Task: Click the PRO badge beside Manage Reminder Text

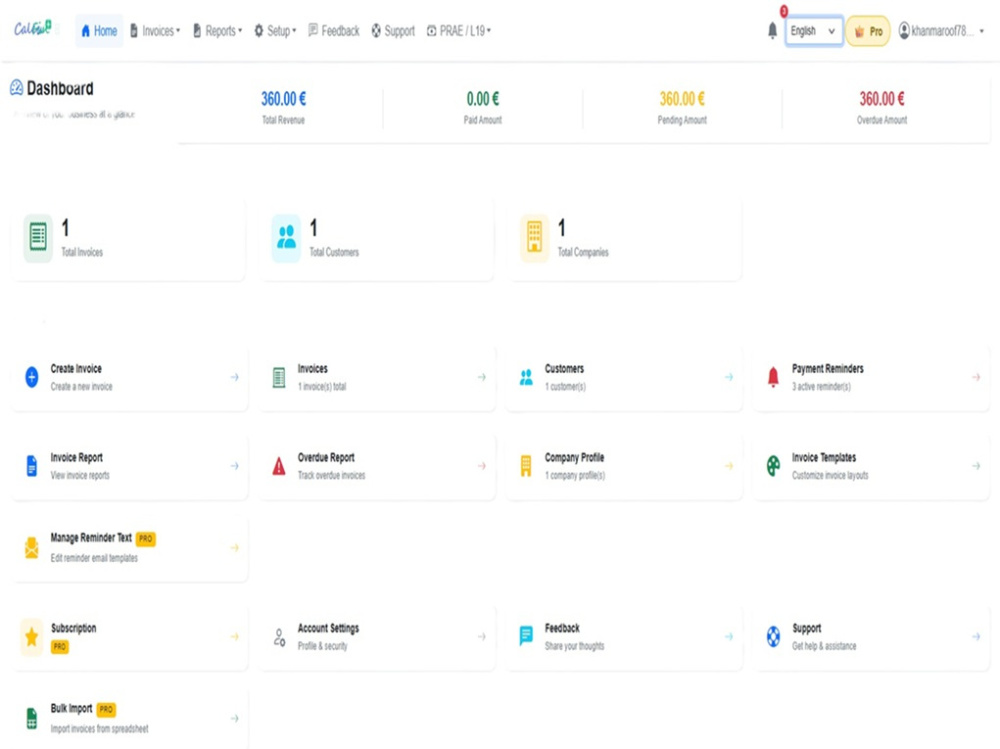Action: coord(145,538)
